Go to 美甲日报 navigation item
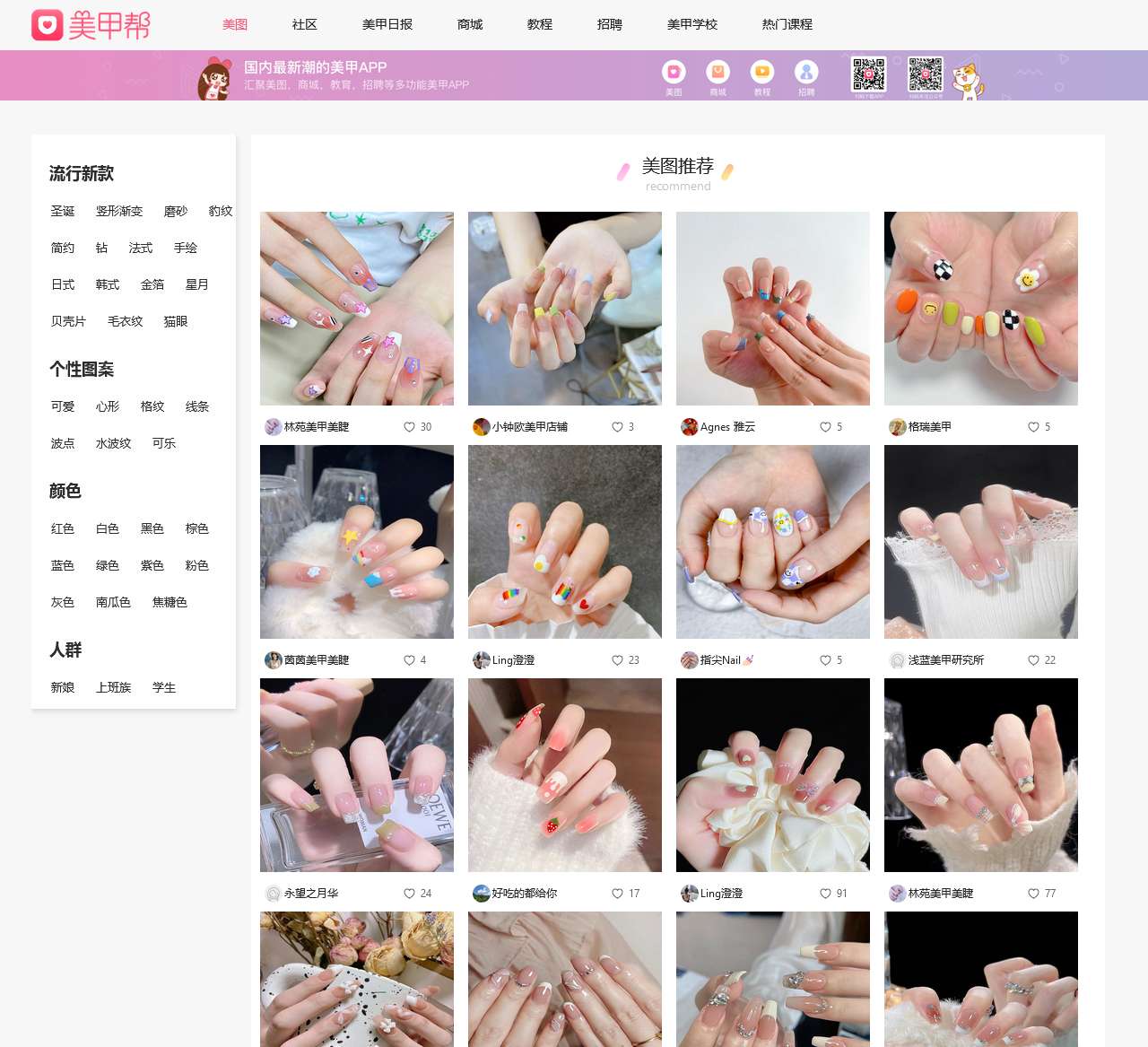 [x=387, y=24]
